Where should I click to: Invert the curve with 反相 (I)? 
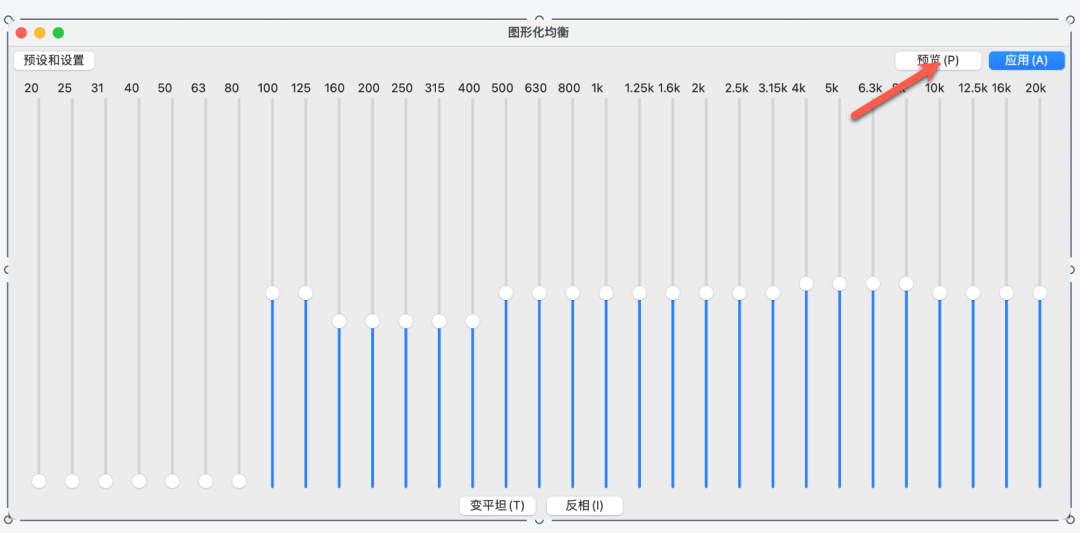[585, 505]
